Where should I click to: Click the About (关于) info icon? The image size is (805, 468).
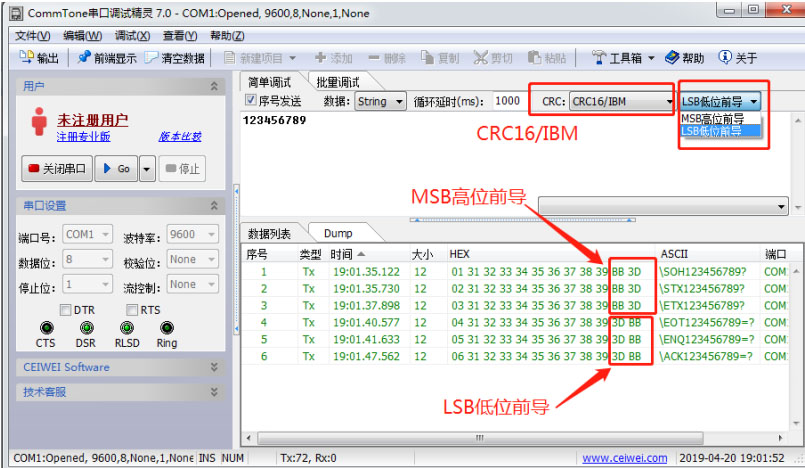(x=725, y=57)
